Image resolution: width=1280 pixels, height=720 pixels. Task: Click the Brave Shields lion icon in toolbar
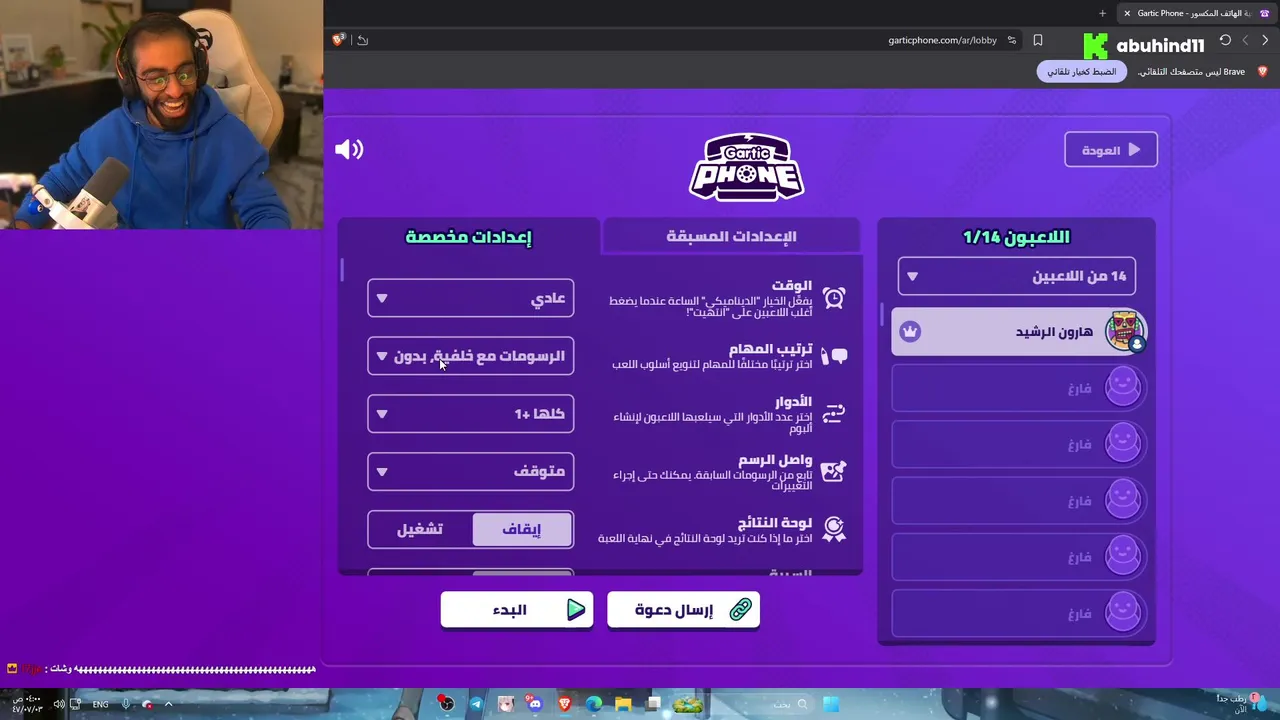338,40
